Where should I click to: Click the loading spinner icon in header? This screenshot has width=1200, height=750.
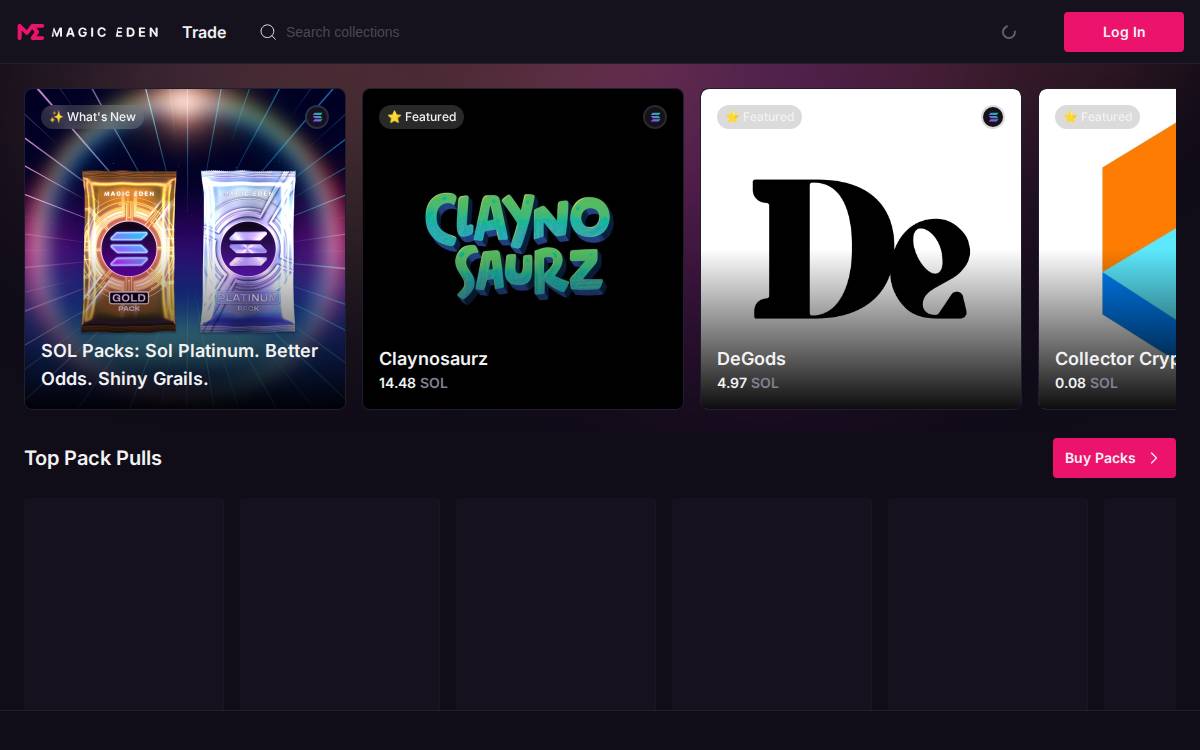(1009, 32)
